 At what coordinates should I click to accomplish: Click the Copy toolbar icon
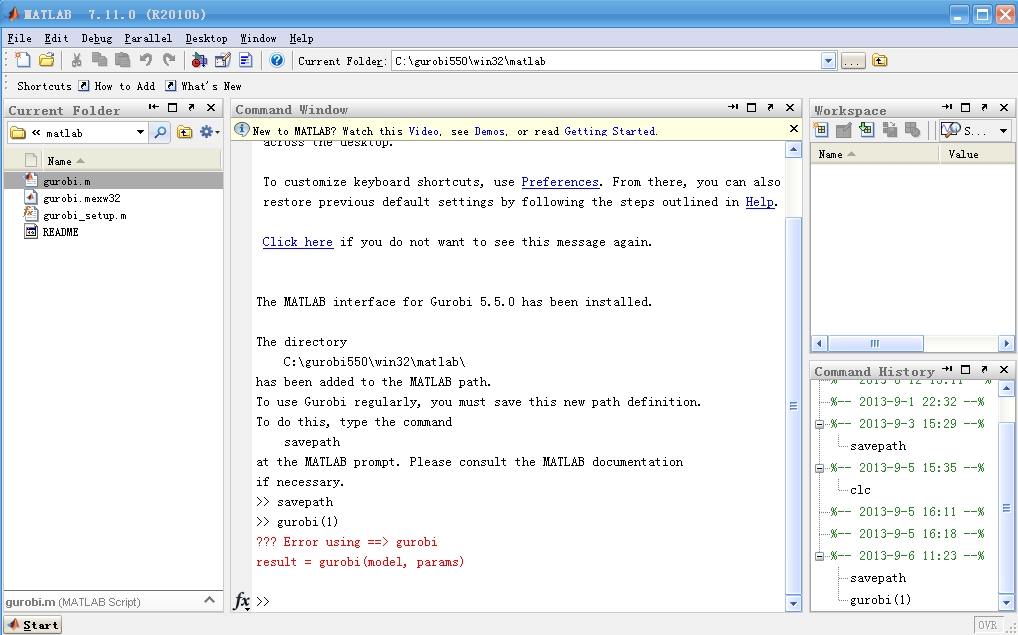point(99,60)
